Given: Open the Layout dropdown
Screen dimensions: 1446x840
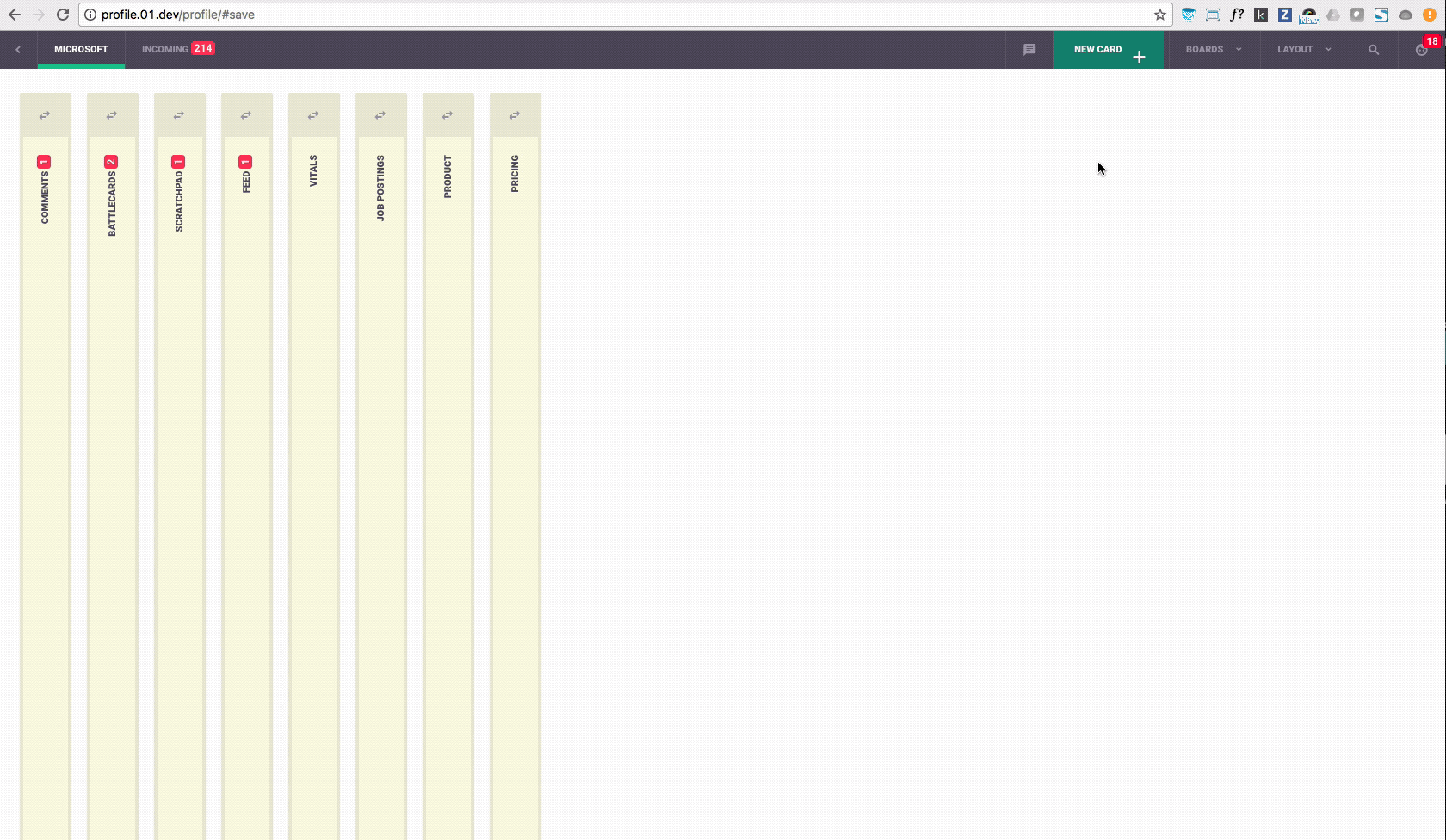Looking at the screenshot, I should pos(1304,50).
